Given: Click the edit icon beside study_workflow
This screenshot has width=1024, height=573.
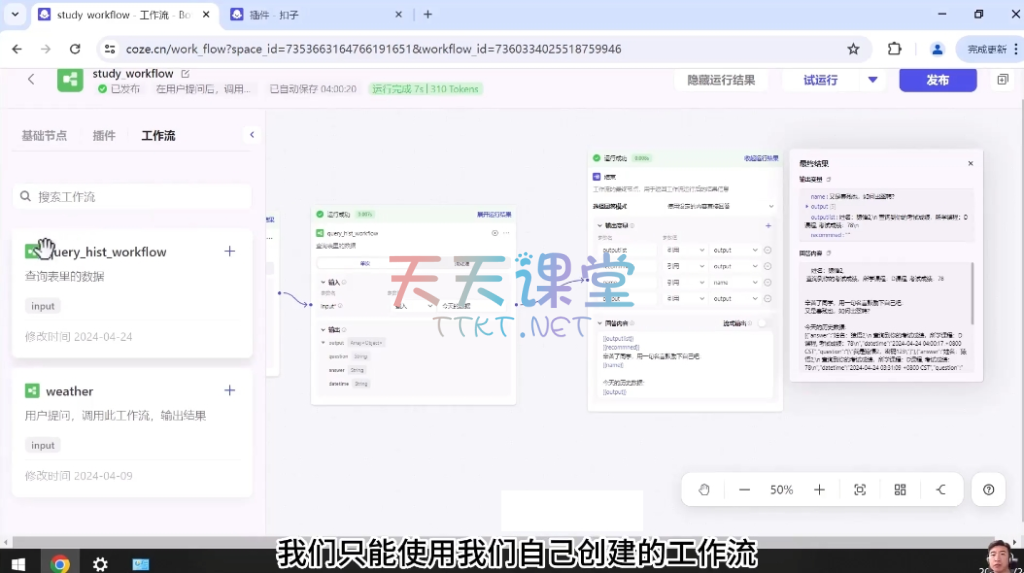Looking at the screenshot, I should 185,74.
